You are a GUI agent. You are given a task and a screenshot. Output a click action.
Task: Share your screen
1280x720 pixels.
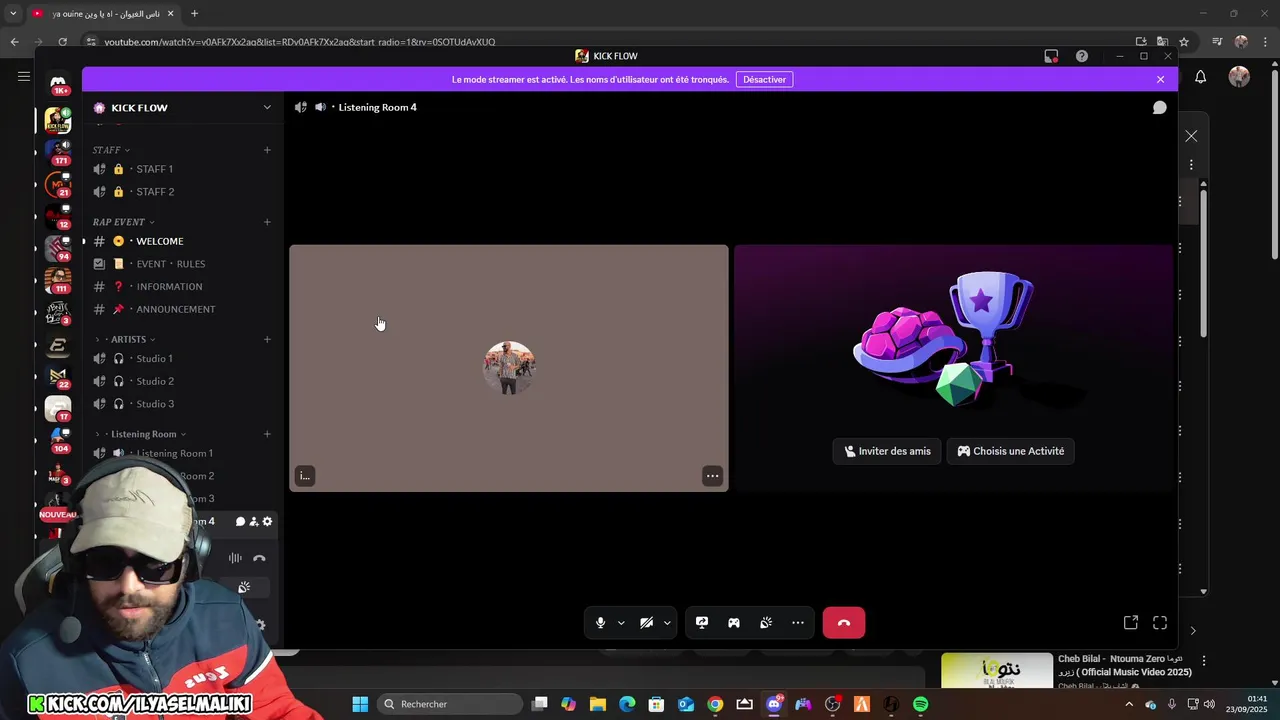point(702,622)
